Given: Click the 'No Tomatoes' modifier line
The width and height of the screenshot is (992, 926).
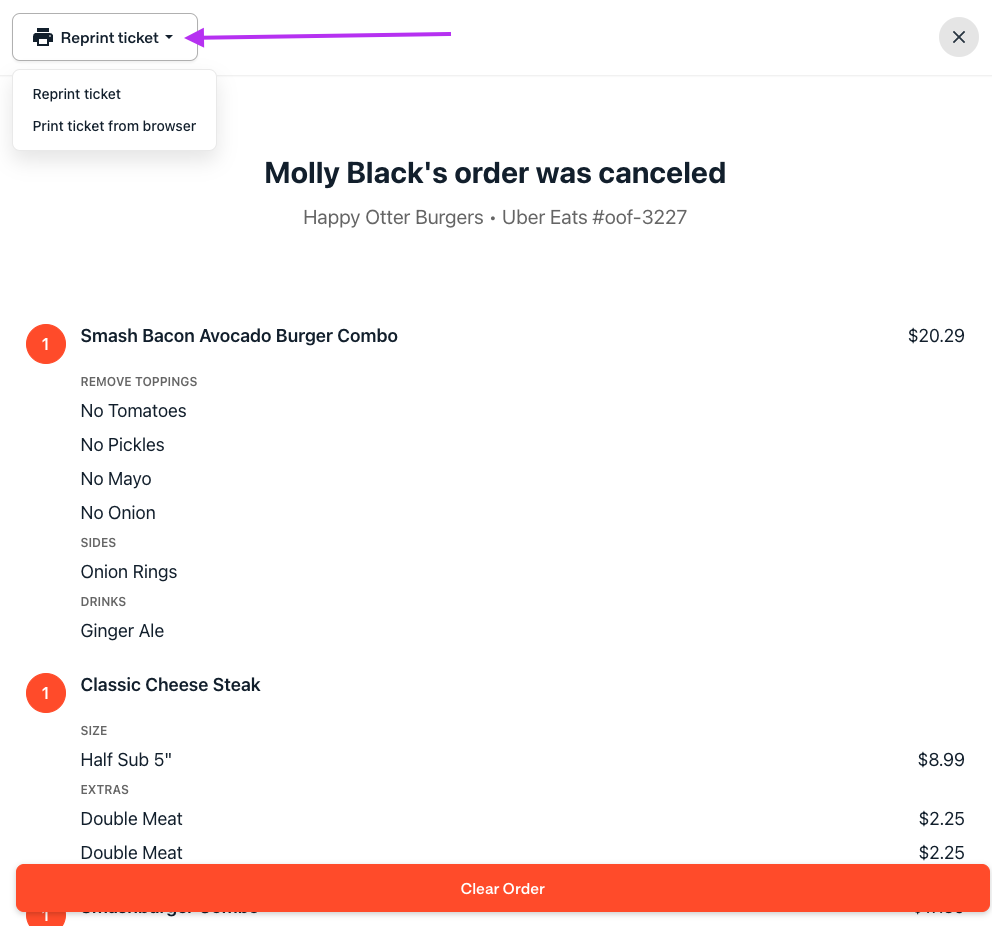Looking at the screenshot, I should pos(133,411).
